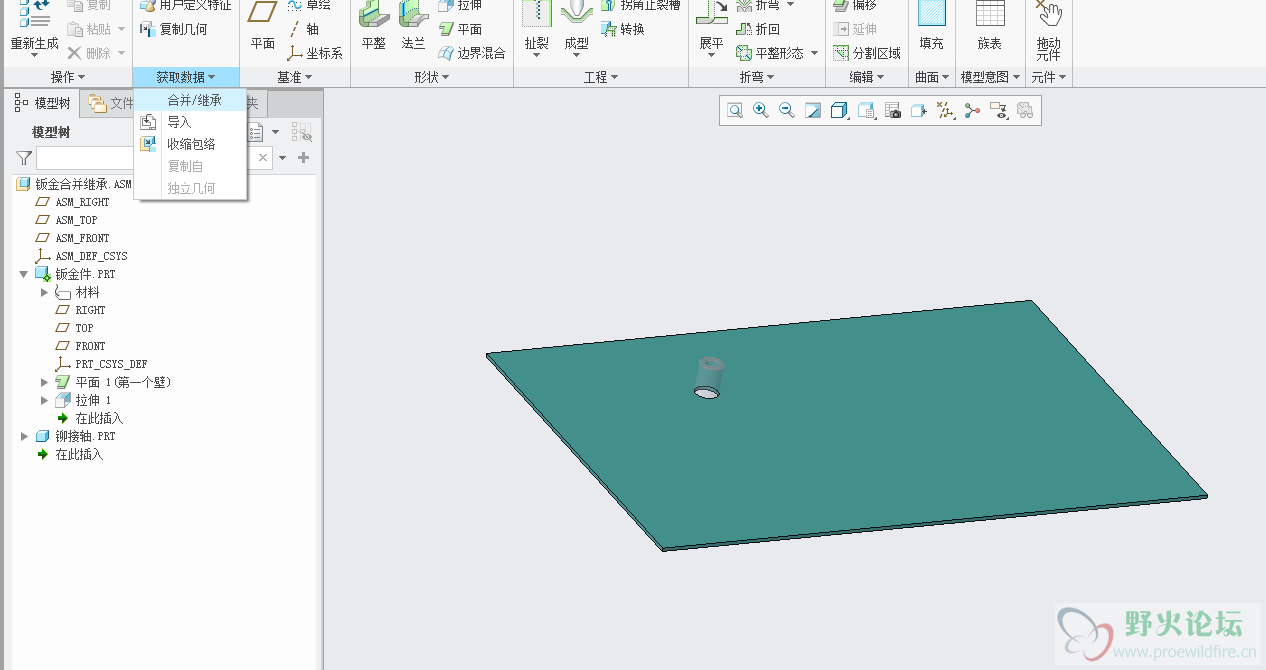This screenshot has height=670, width=1266.
Task: Expand the Model Intent (模型意图) group dropdown
Action: tap(990, 77)
